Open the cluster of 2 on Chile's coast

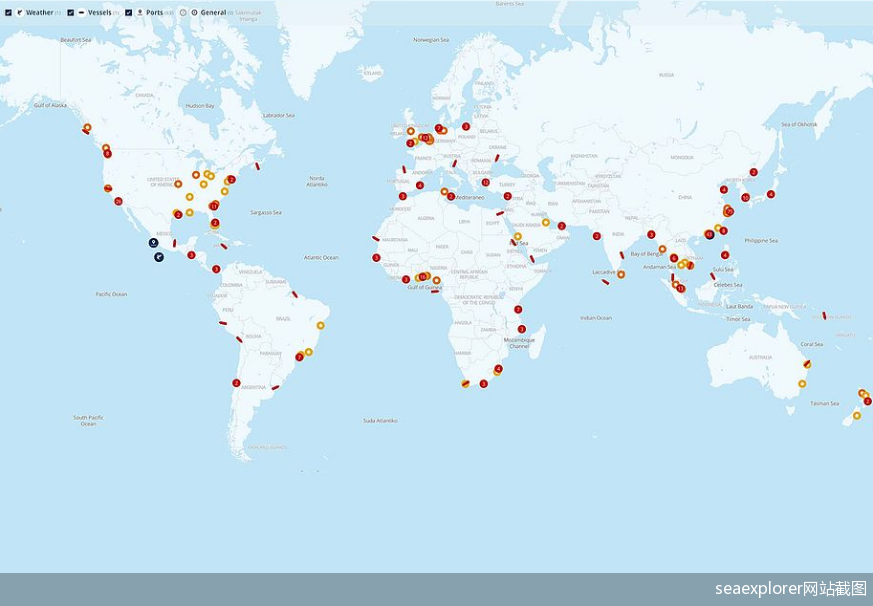coord(236,383)
